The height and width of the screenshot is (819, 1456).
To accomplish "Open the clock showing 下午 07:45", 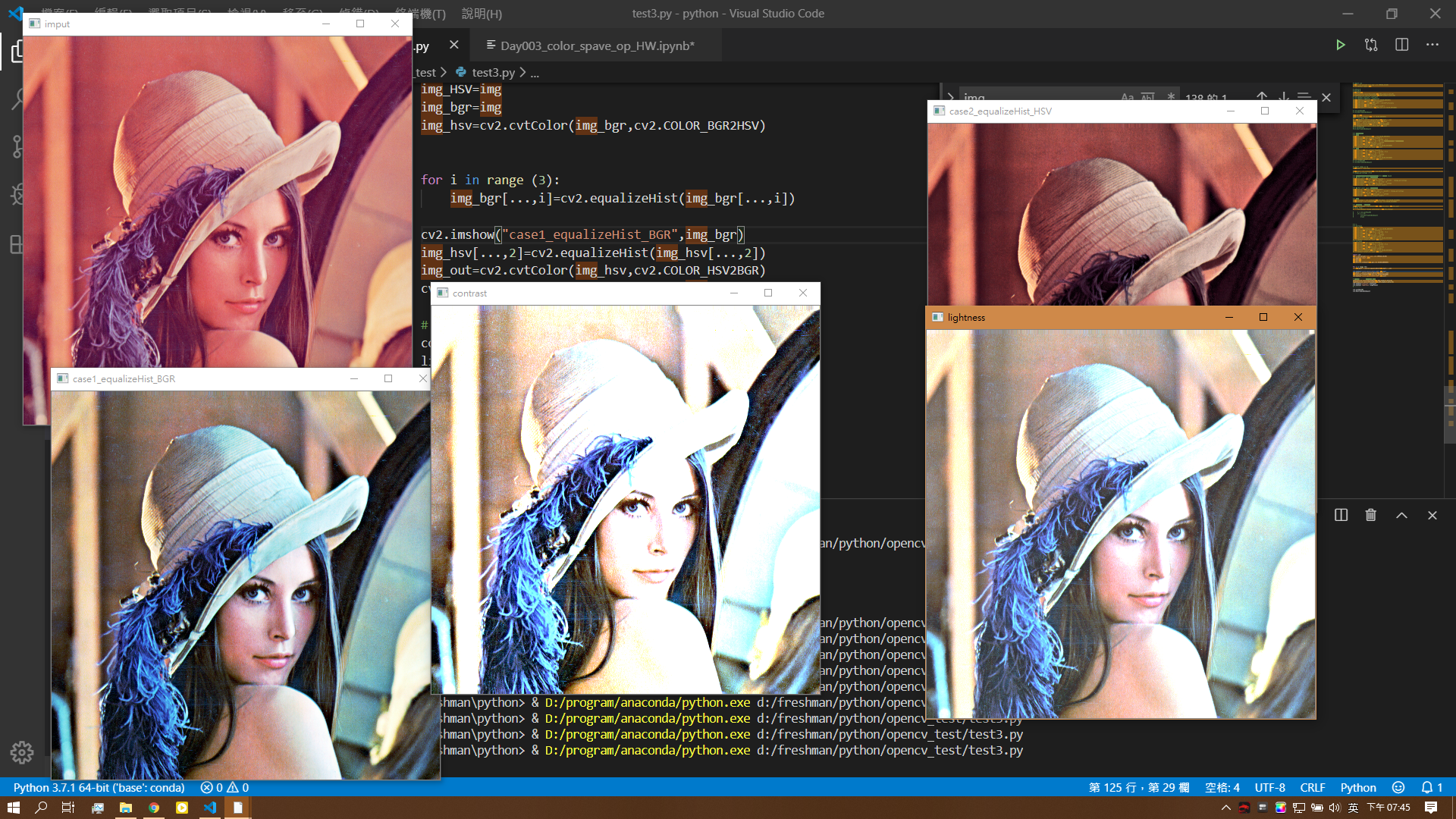I will [x=1389, y=808].
